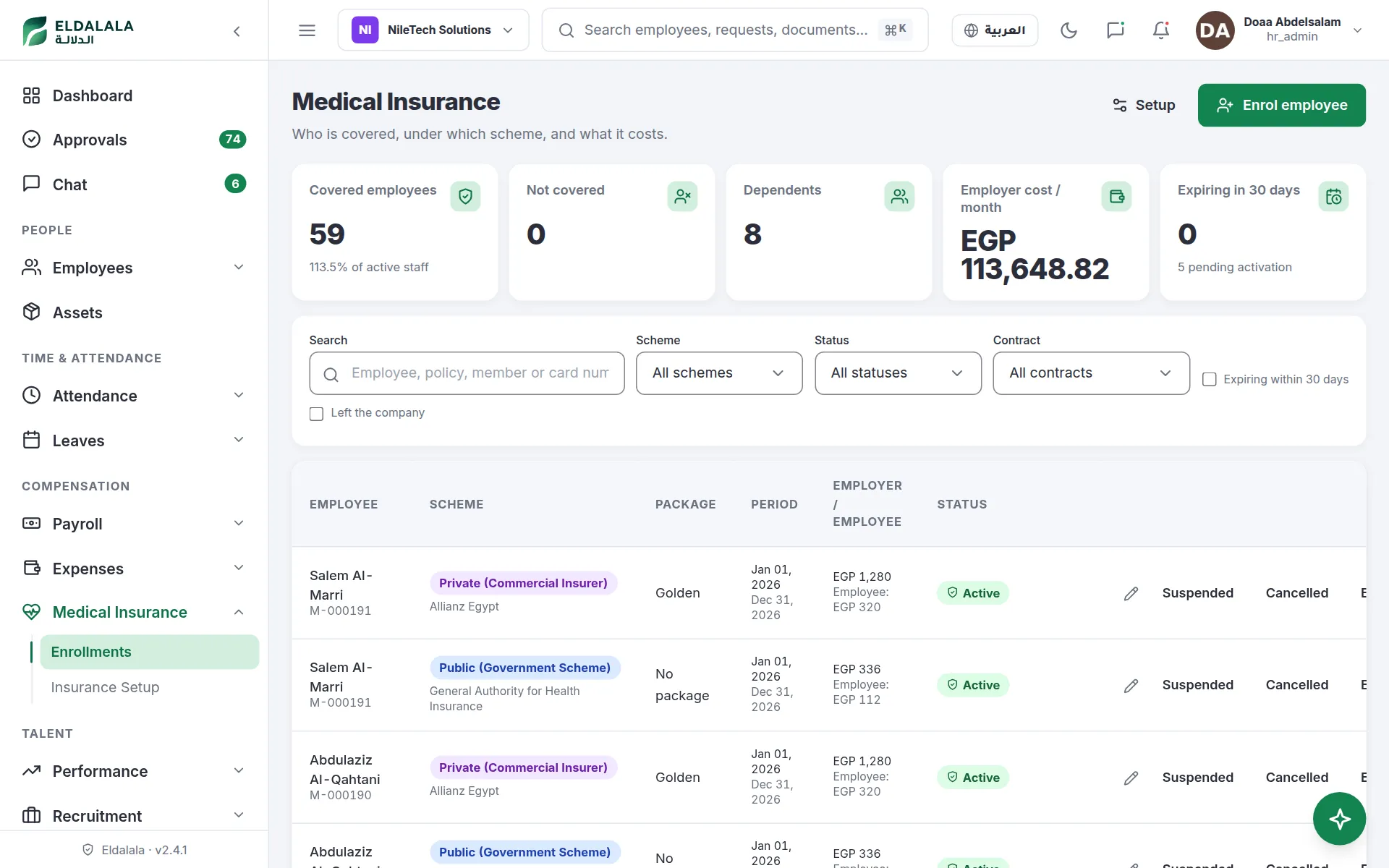Open the Setup button
1389x868 pixels.
pos(1144,106)
